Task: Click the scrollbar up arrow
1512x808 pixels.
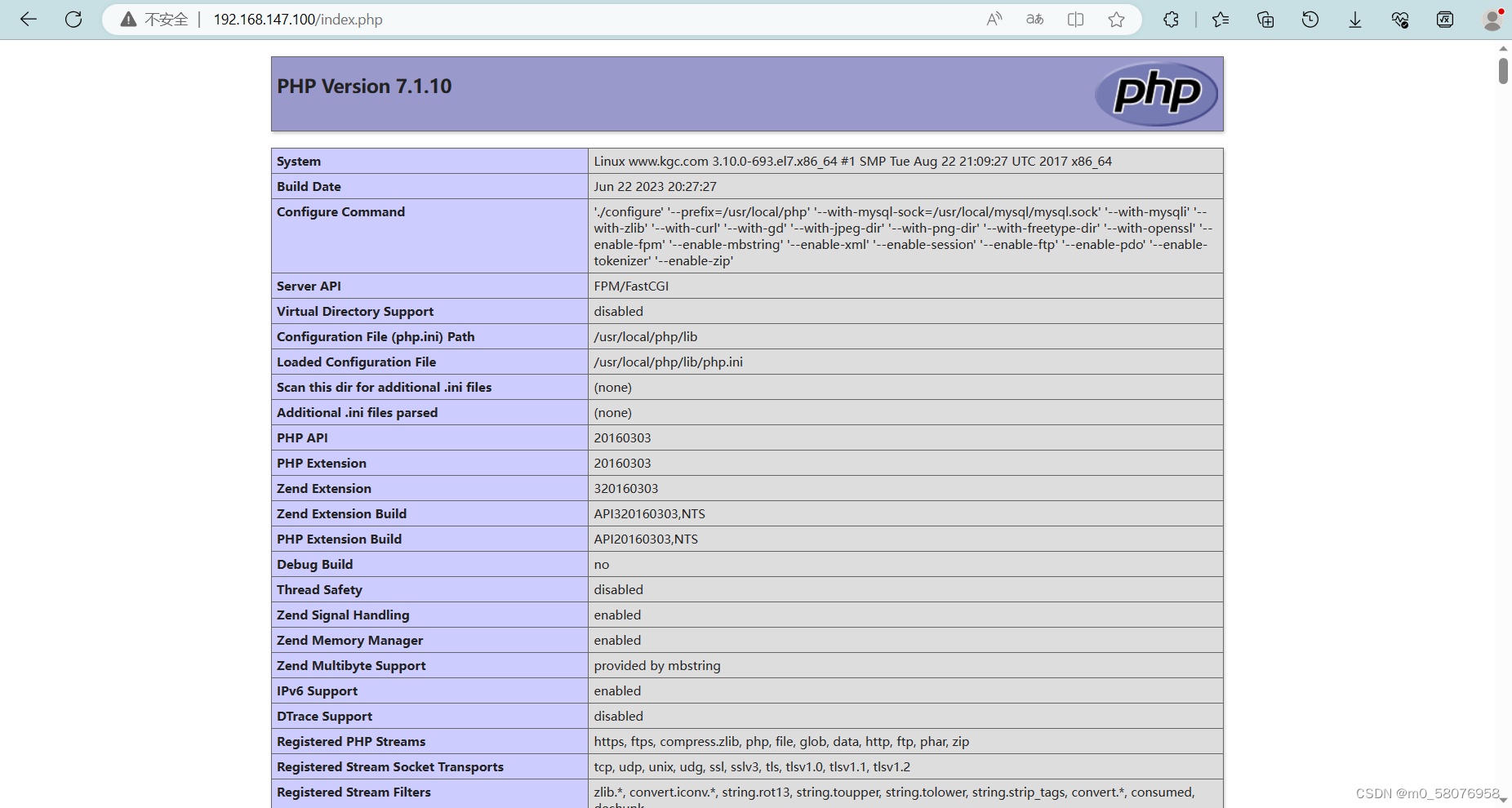Action: click(x=1503, y=49)
